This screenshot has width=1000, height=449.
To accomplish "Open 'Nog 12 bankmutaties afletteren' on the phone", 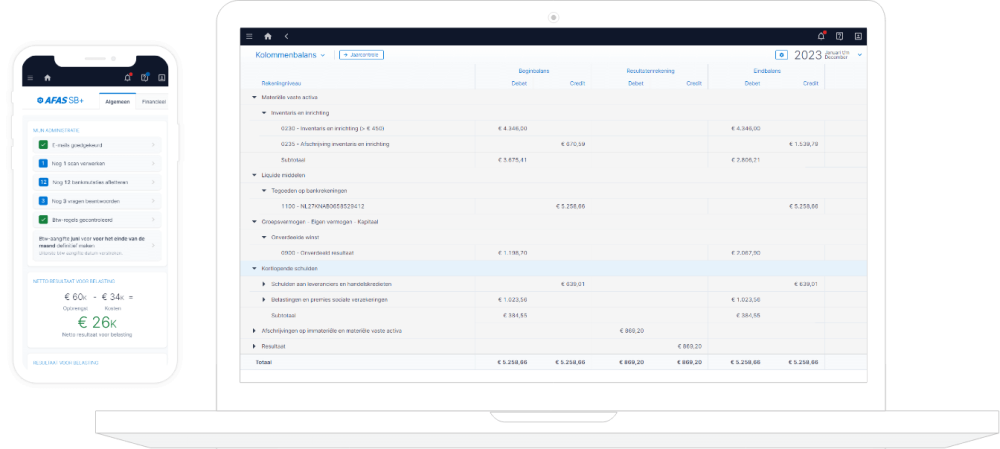I will tap(95, 182).
